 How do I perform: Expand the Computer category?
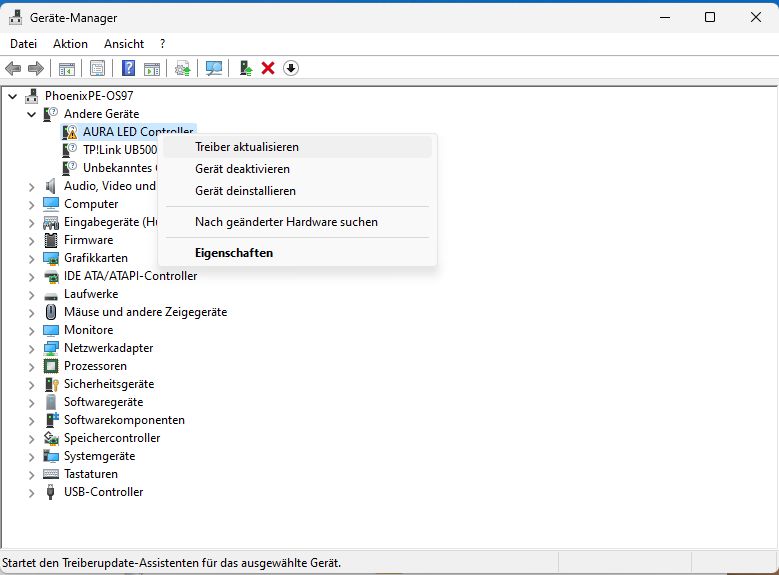click(x=31, y=205)
